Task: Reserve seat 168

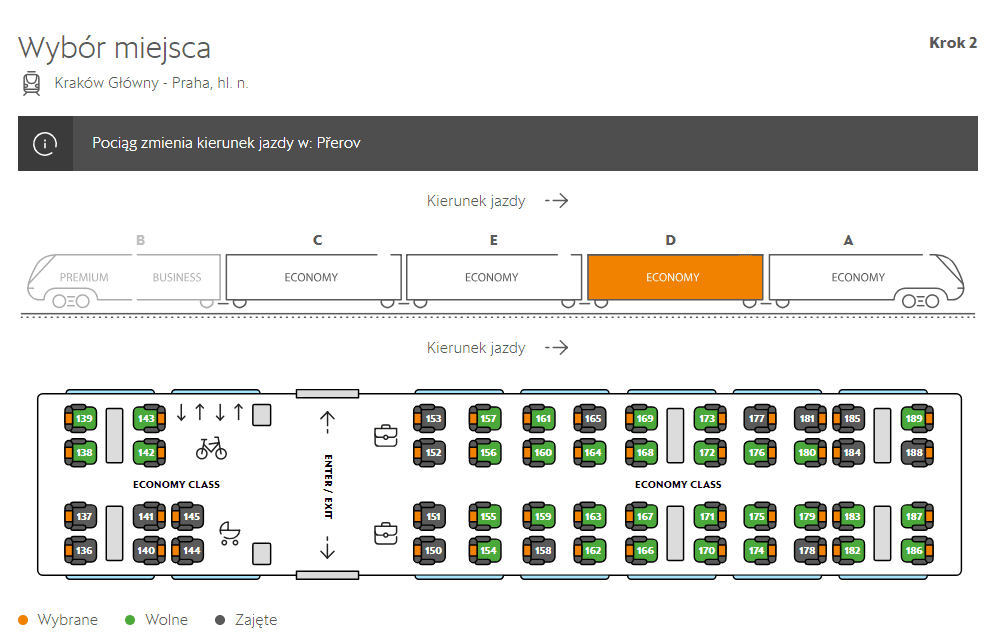Action: [642, 452]
